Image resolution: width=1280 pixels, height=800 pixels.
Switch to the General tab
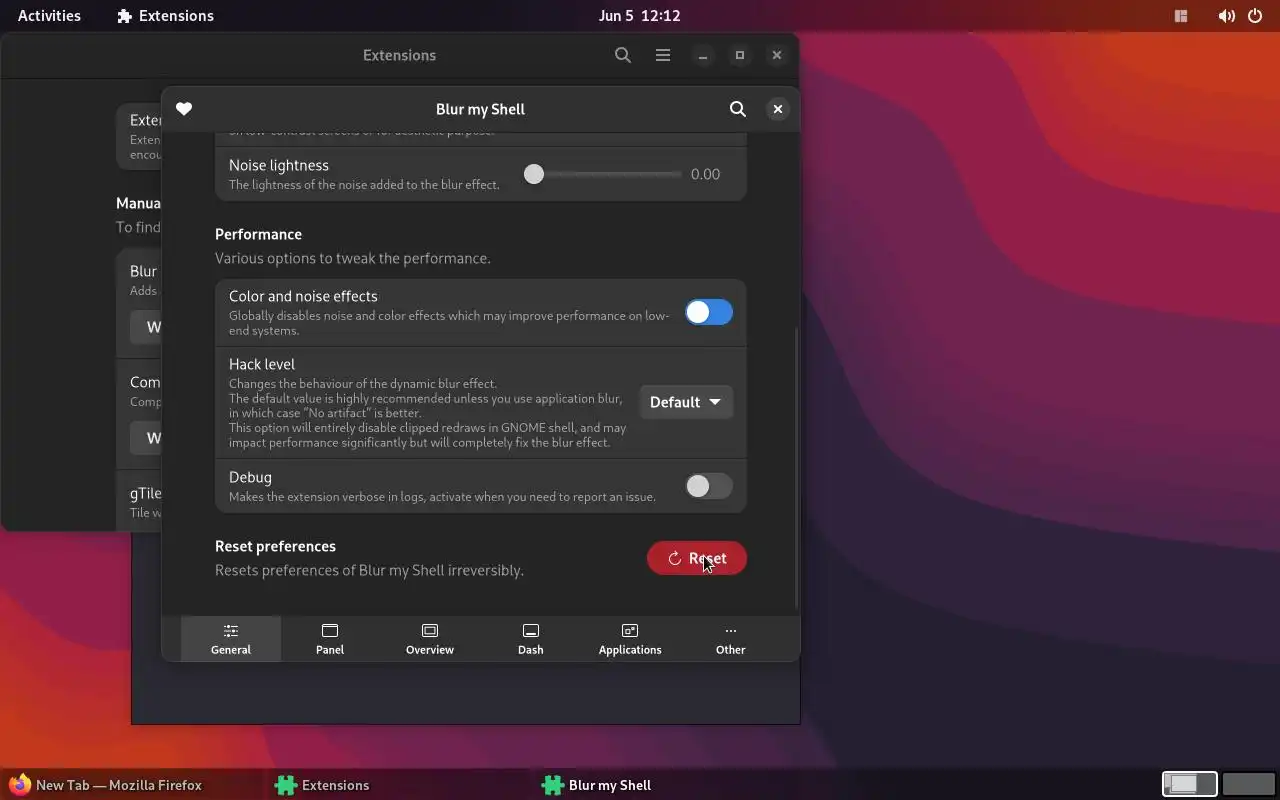(231, 639)
